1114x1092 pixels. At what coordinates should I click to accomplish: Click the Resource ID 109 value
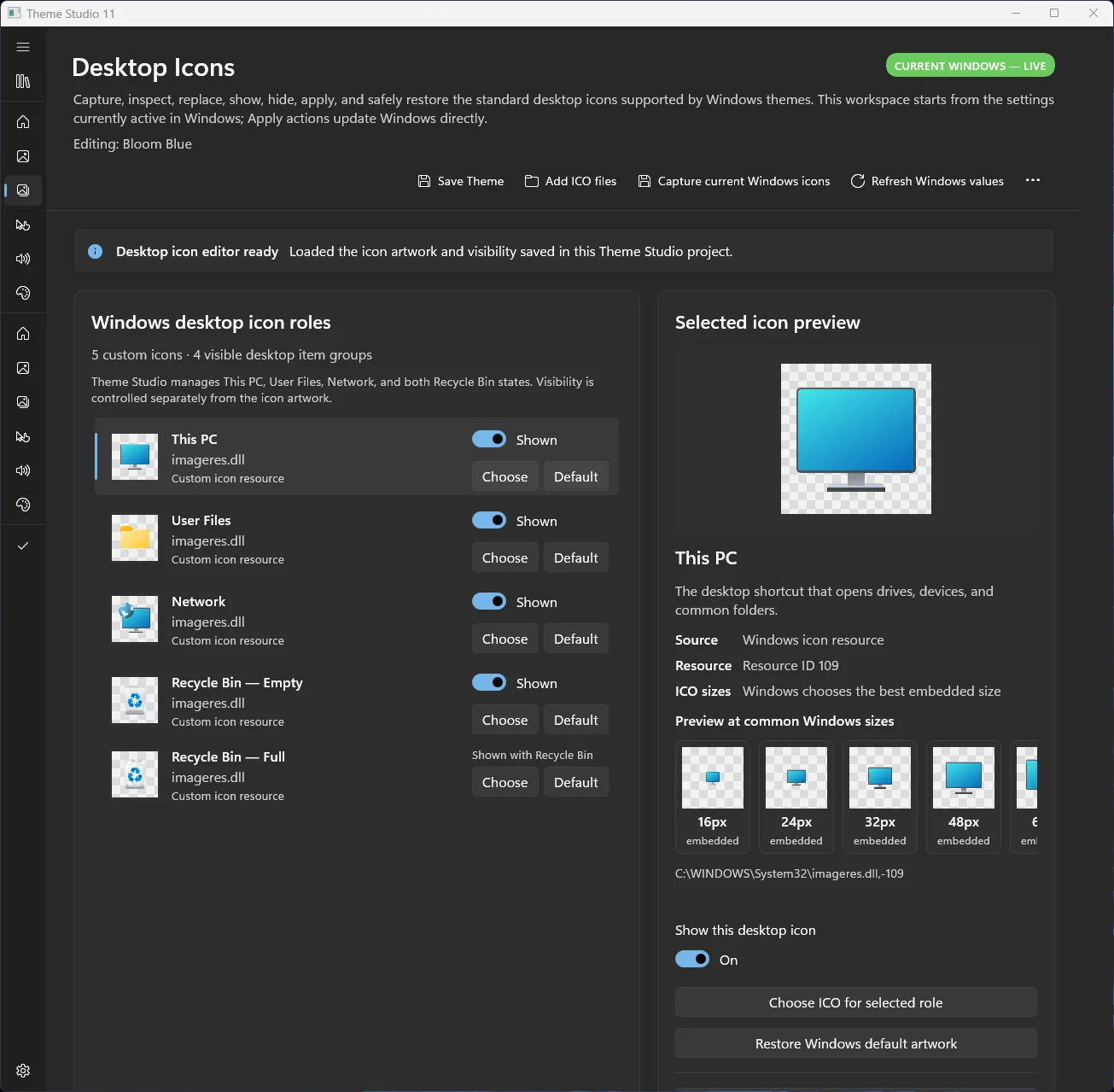[790, 665]
